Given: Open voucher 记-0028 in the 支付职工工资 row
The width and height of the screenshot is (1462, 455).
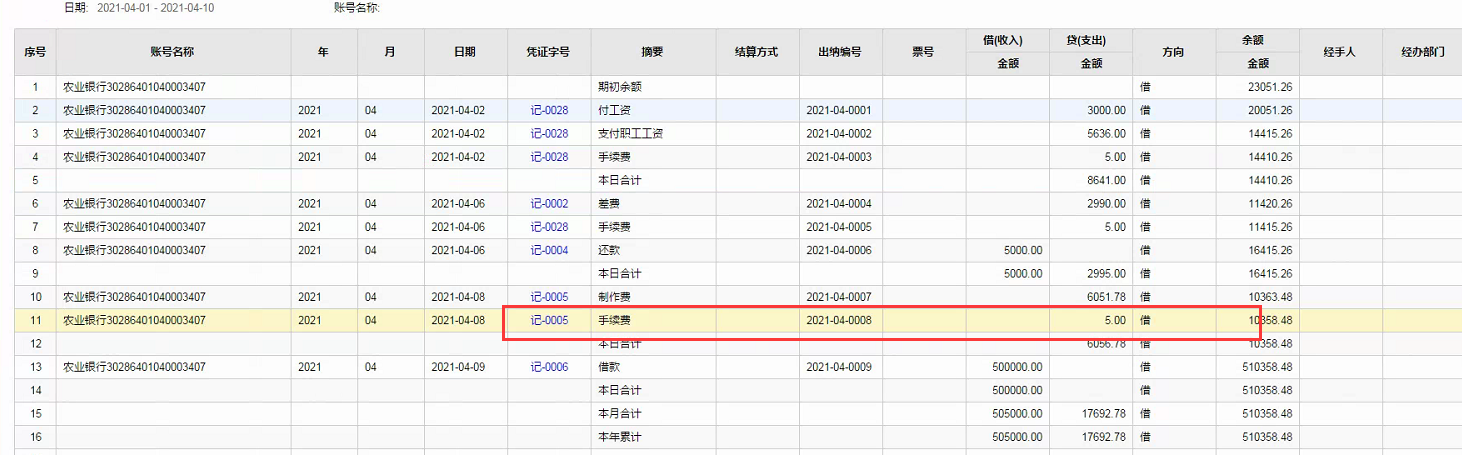Looking at the screenshot, I should point(549,134).
